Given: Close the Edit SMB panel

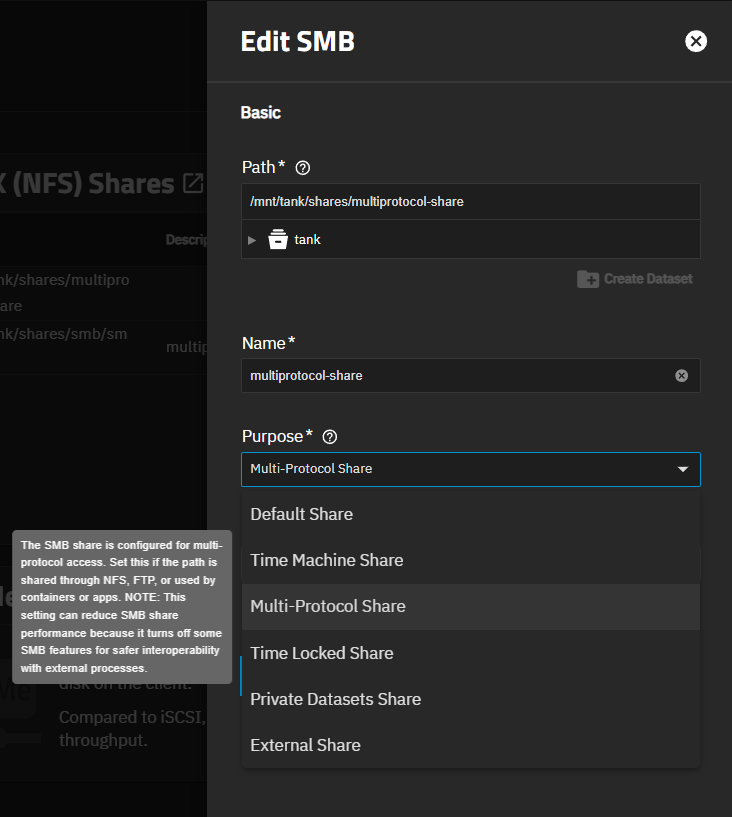Looking at the screenshot, I should [x=696, y=41].
